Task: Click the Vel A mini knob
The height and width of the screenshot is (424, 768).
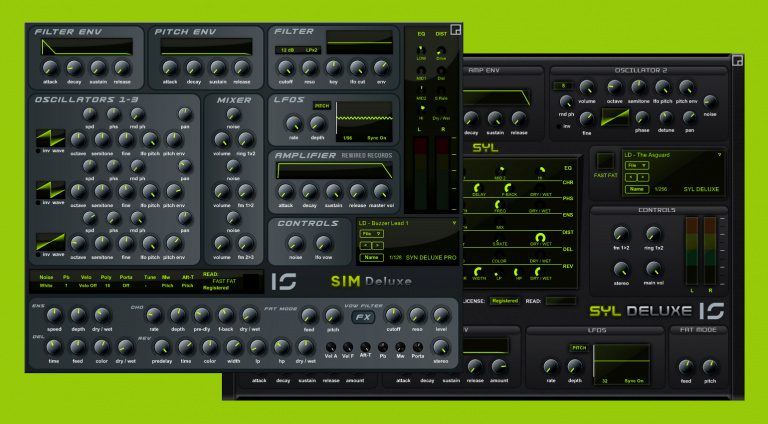Action: [331, 348]
